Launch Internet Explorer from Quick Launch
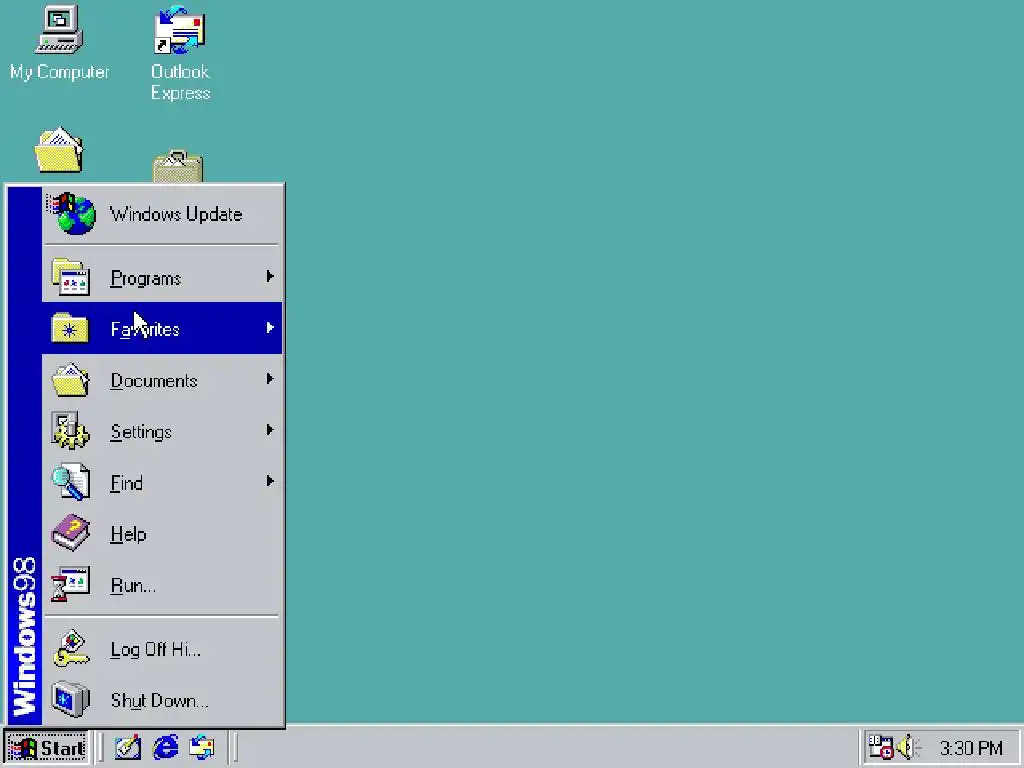Viewport: 1024px width, 768px height. [165, 747]
